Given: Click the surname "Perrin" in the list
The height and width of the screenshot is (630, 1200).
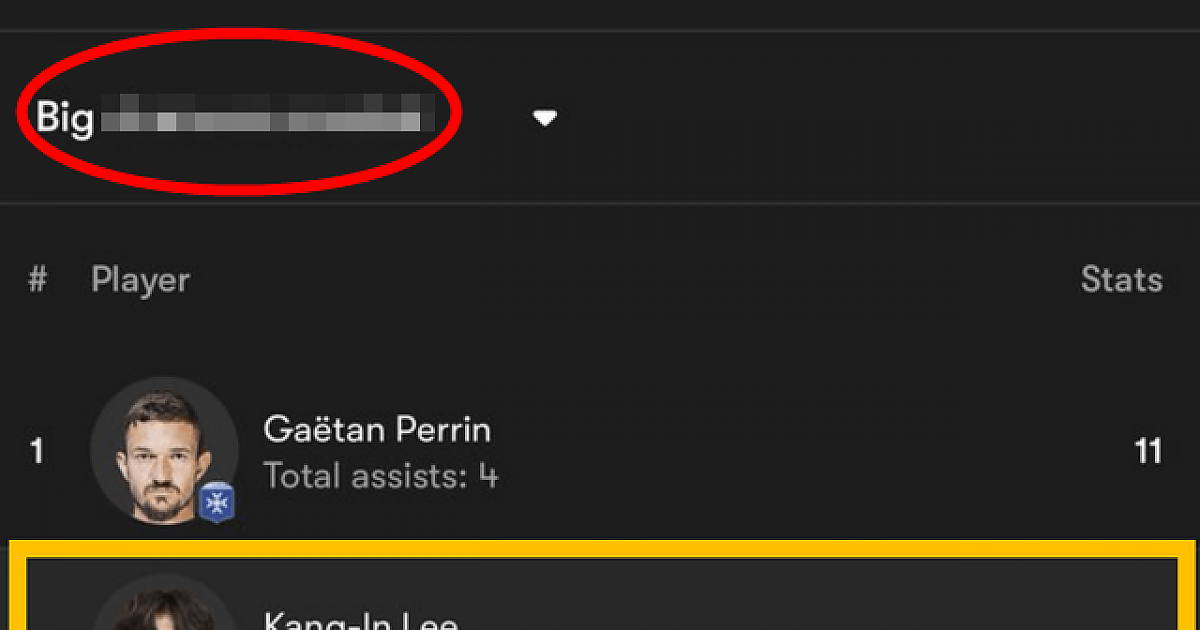Looking at the screenshot, I should [x=444, y=430].
